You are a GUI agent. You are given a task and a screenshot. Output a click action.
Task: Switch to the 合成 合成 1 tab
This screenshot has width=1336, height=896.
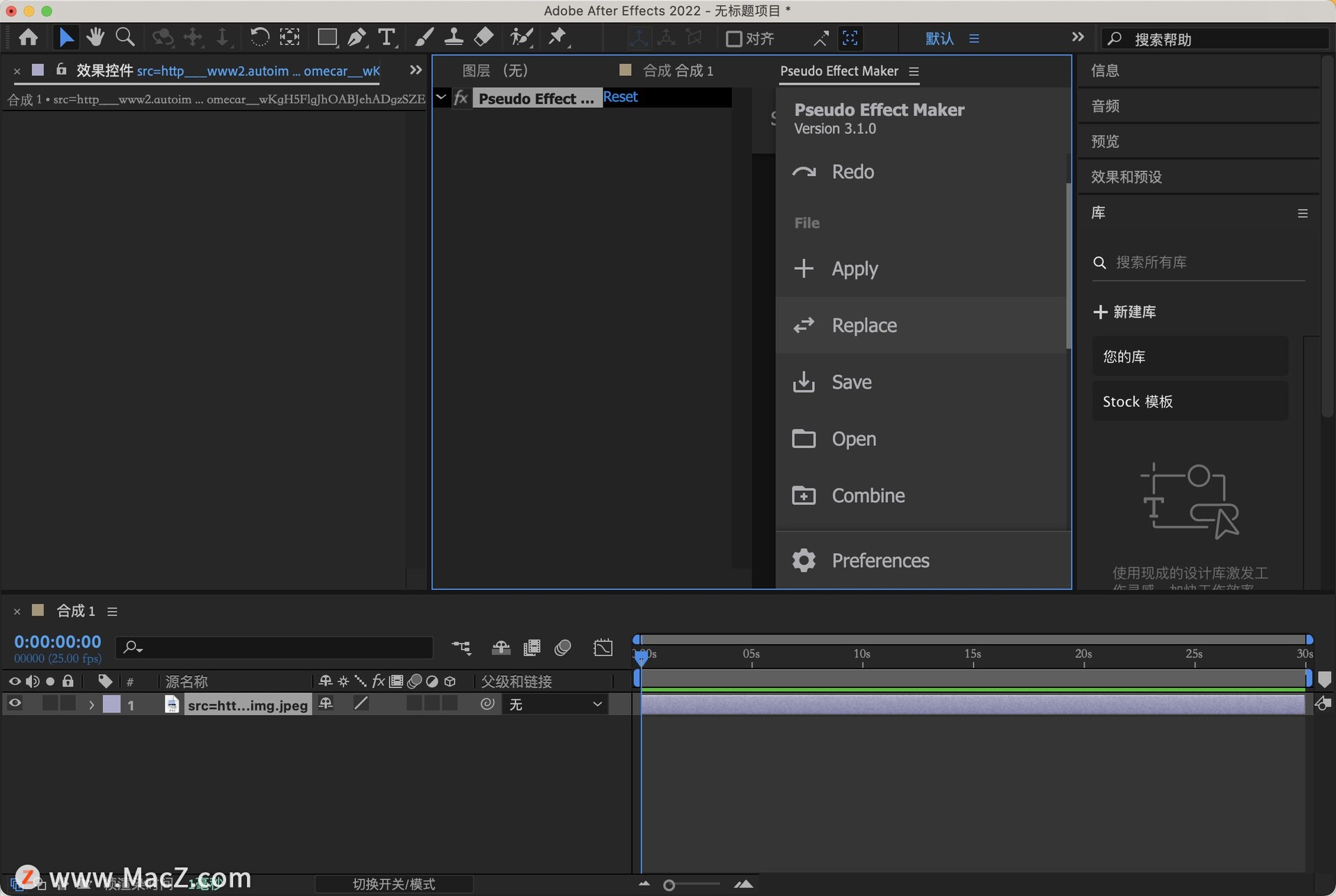pyautogui.click(x=677, y=70)
